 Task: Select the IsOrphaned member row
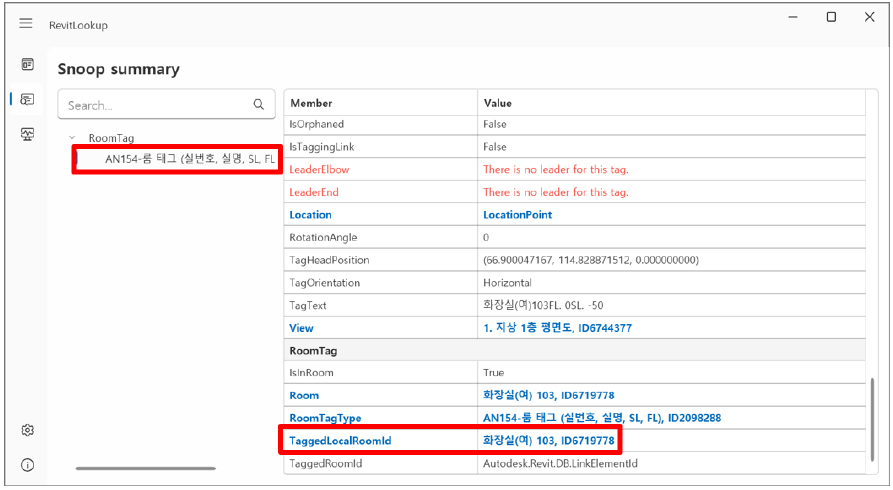click(x=317, y=124)
